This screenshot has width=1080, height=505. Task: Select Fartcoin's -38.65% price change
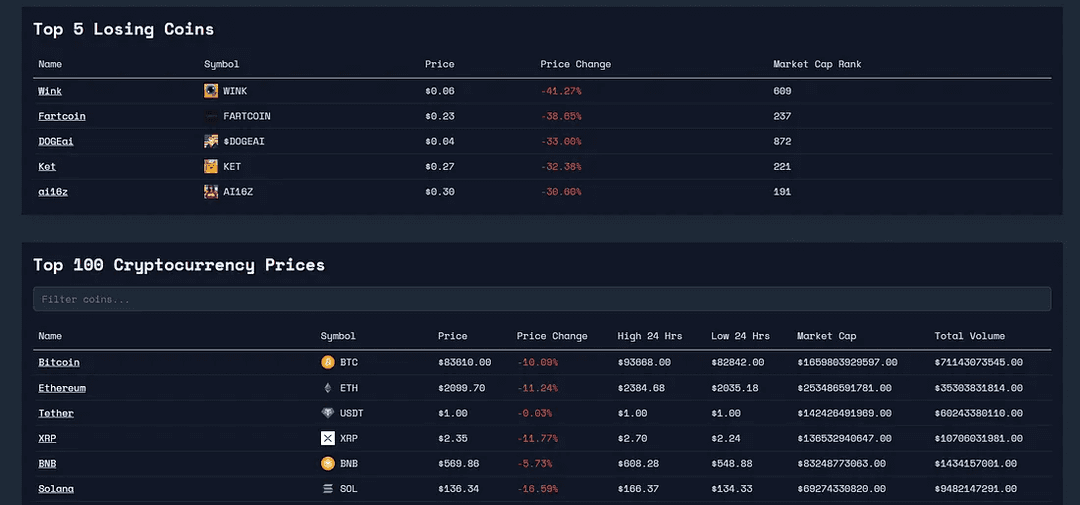(561, 116)
